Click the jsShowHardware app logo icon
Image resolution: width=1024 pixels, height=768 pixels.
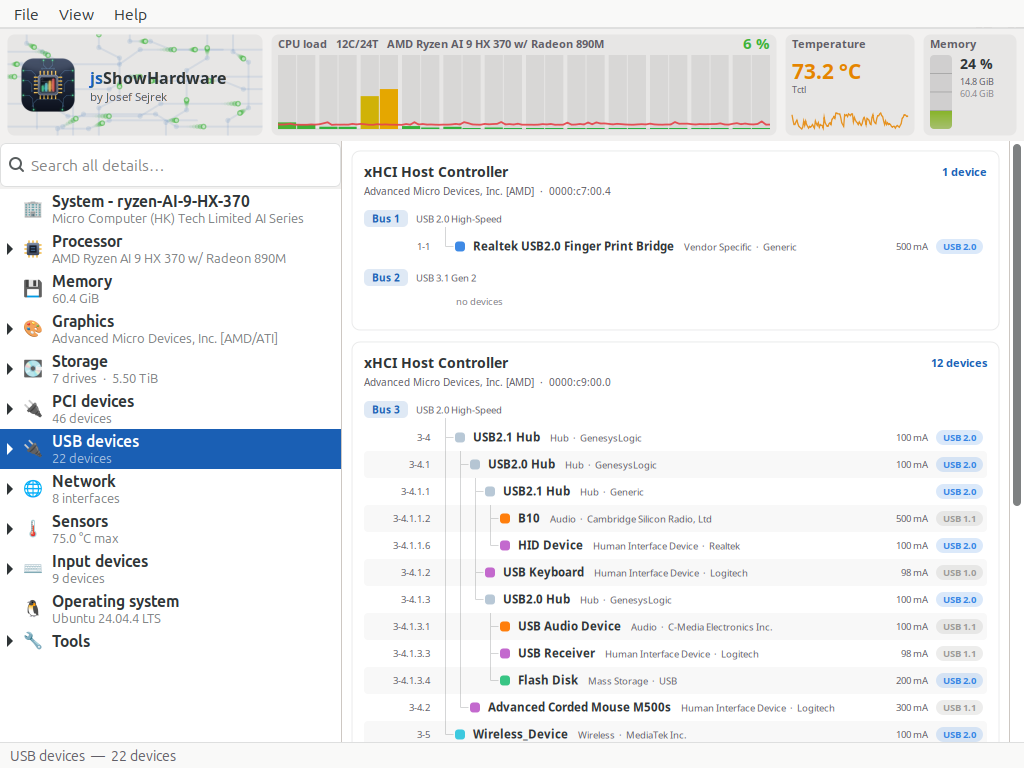pos(48,85)
